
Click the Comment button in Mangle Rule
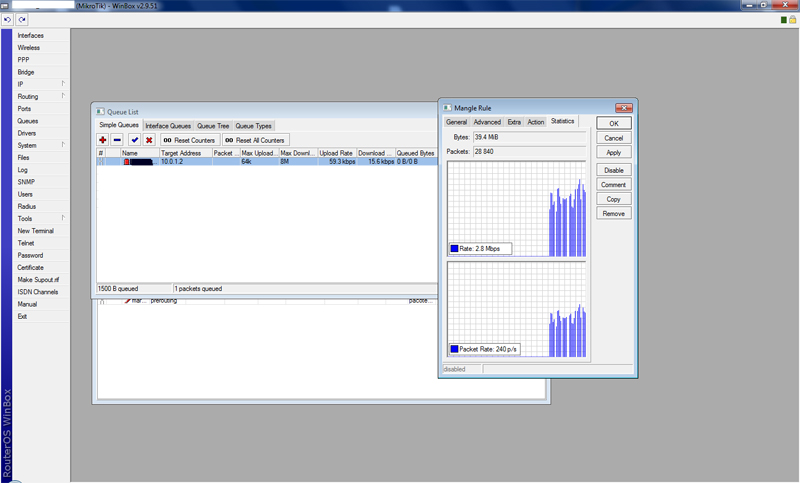point(613,185)
